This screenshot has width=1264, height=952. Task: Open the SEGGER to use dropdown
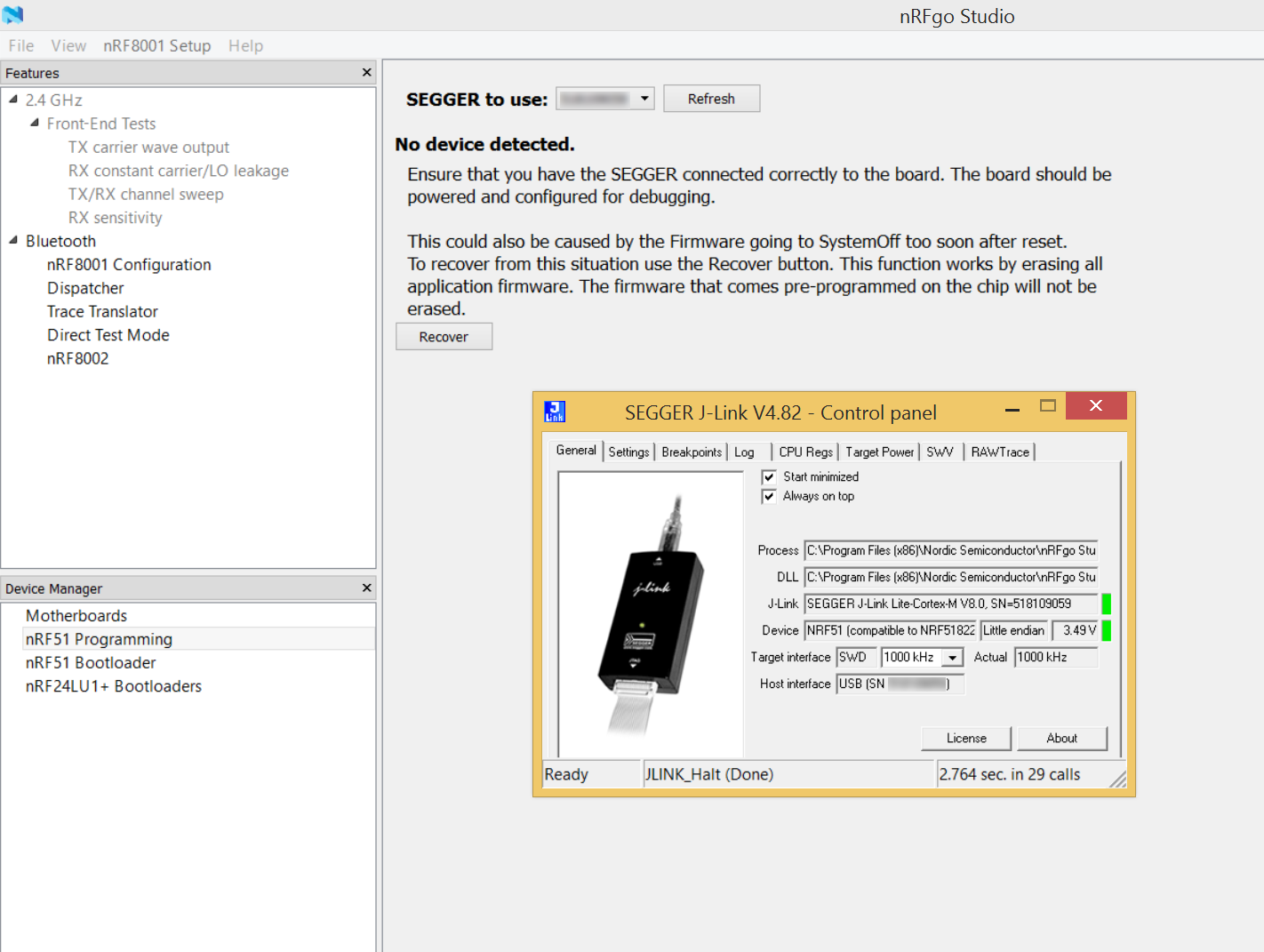[605, 99]
